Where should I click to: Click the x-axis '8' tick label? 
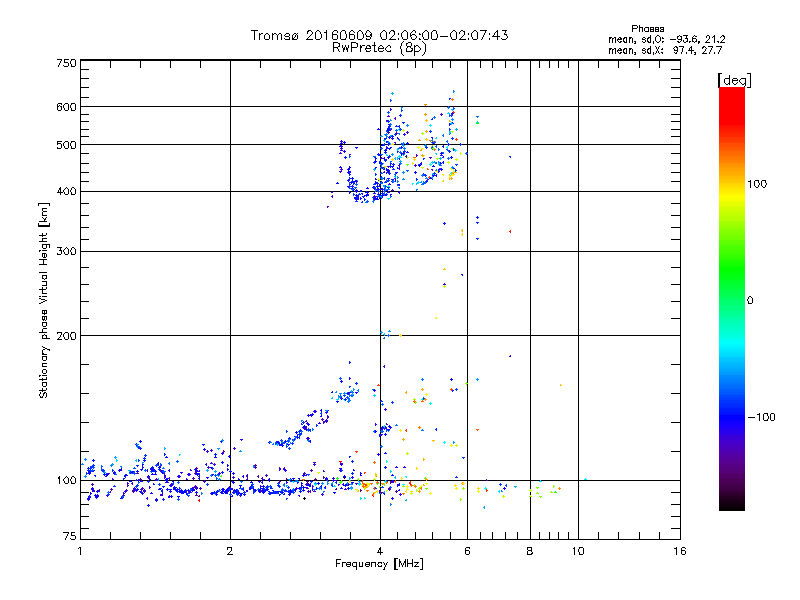point(530,551)
